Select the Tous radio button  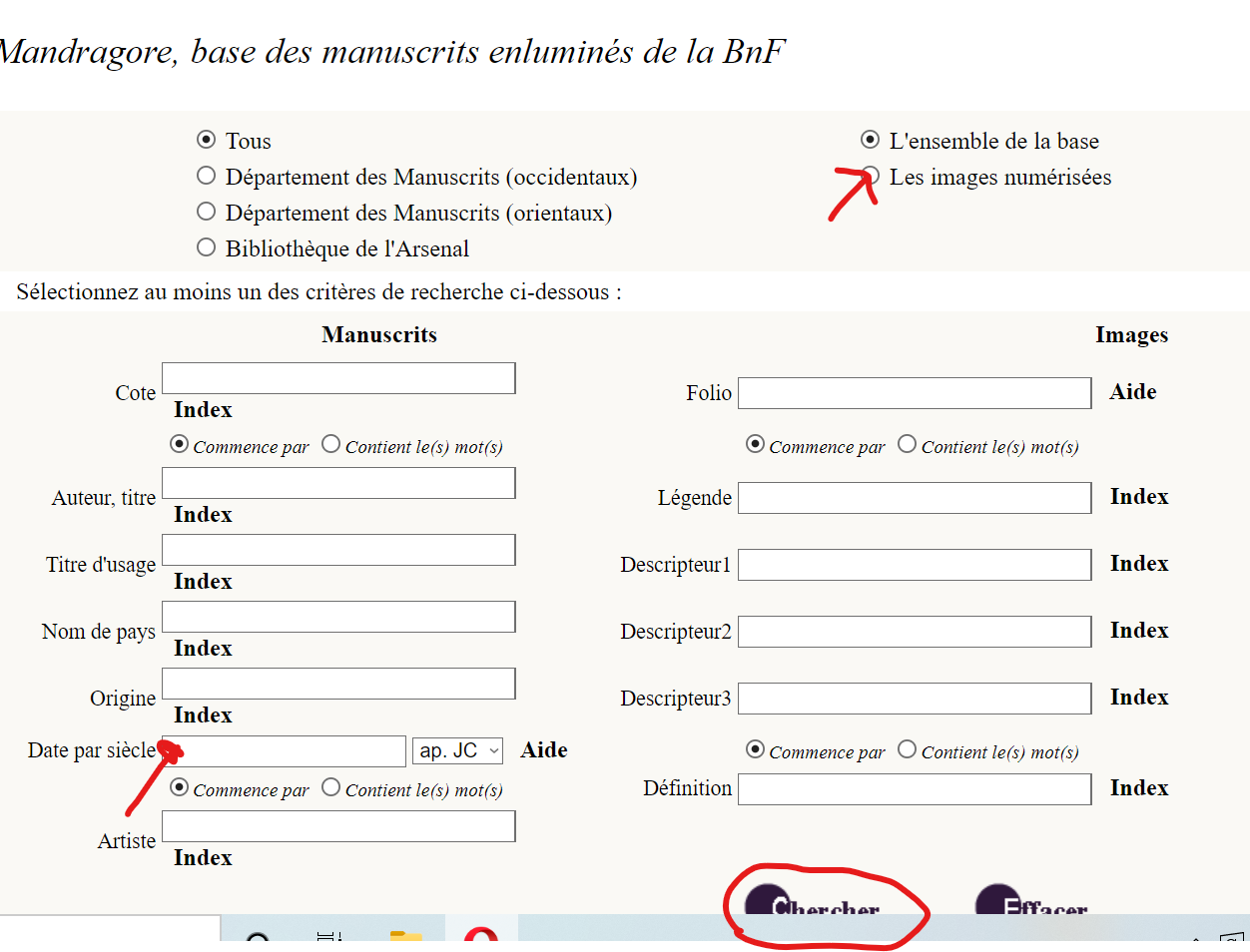pos(207,140)
